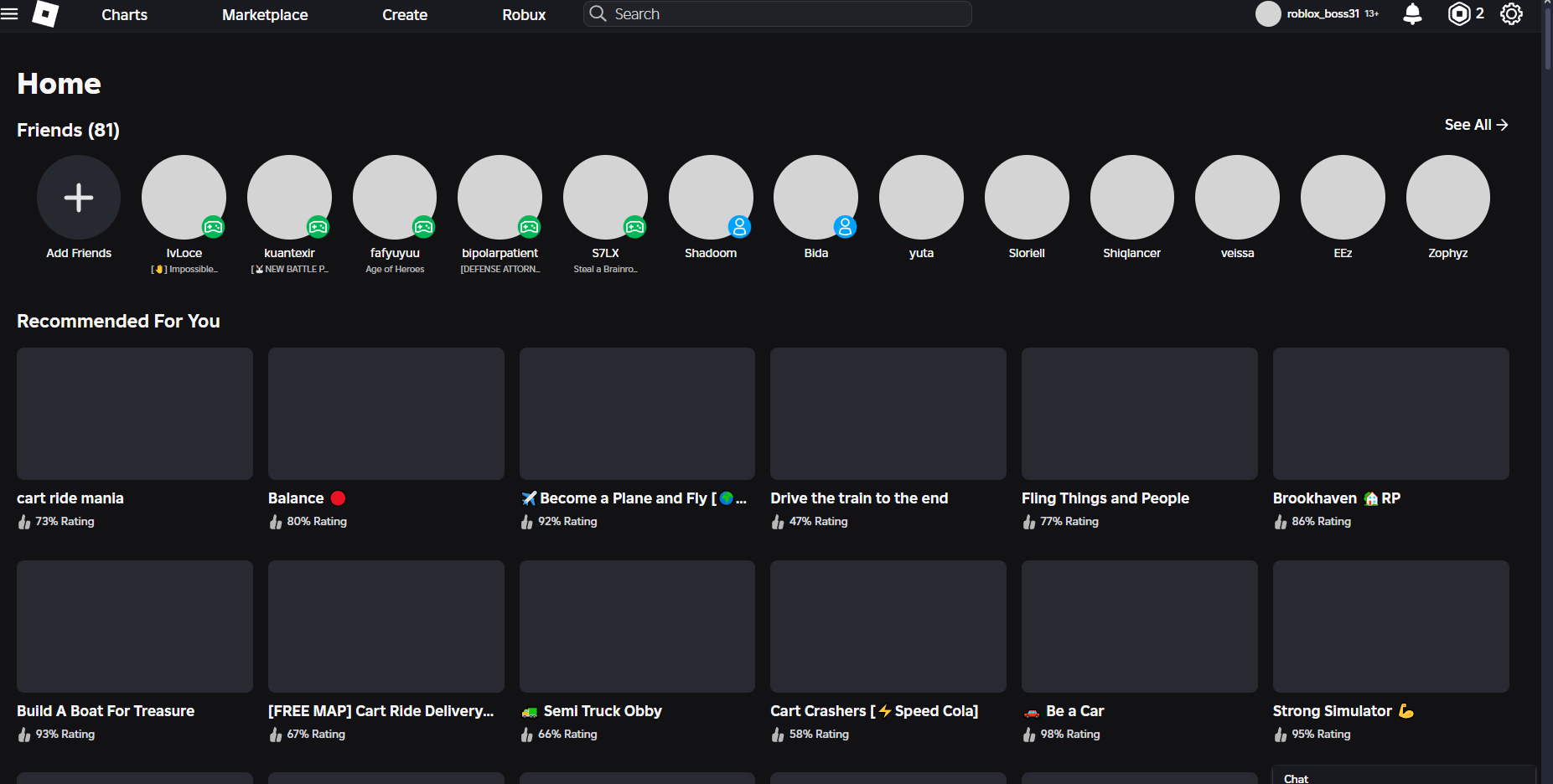The image size is (1553, 784).
Task: Open the Cart Ride Delivery thumbnail
Action: (x=386, y=627)
